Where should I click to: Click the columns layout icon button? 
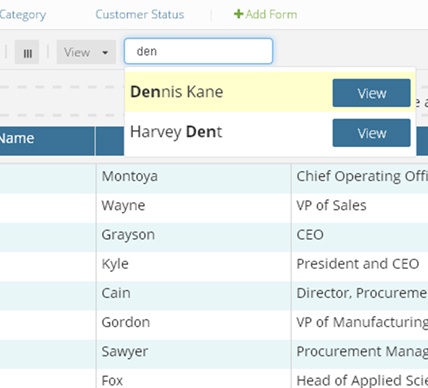point(27,52)
